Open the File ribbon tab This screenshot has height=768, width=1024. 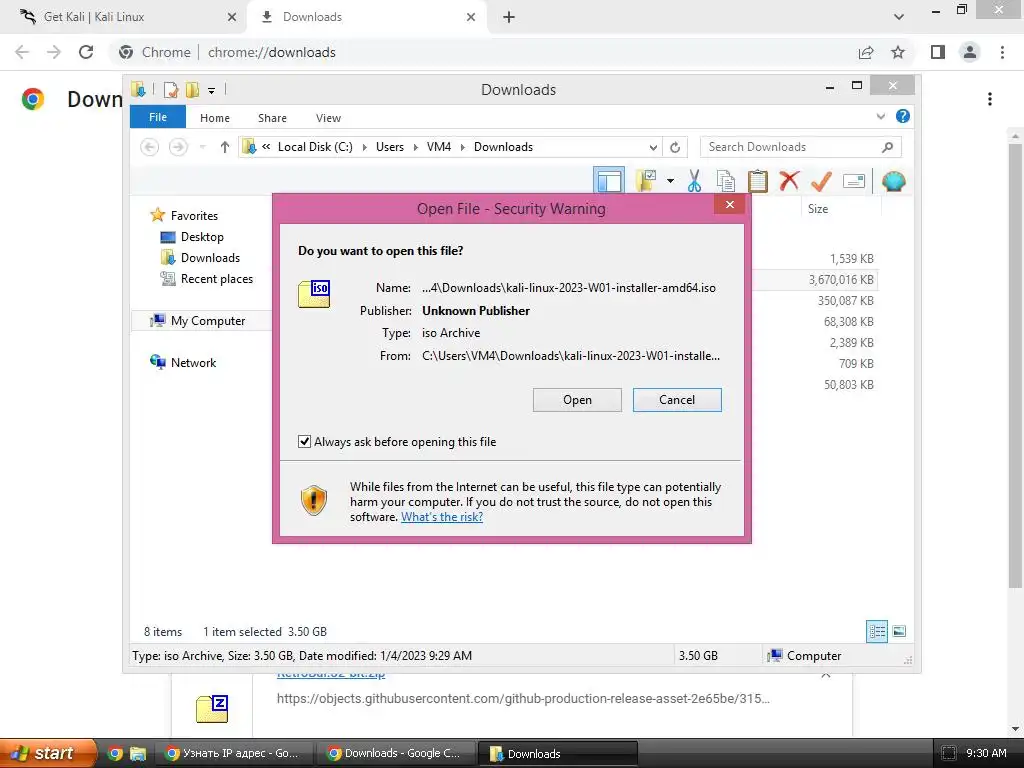(x=158, y=117)
